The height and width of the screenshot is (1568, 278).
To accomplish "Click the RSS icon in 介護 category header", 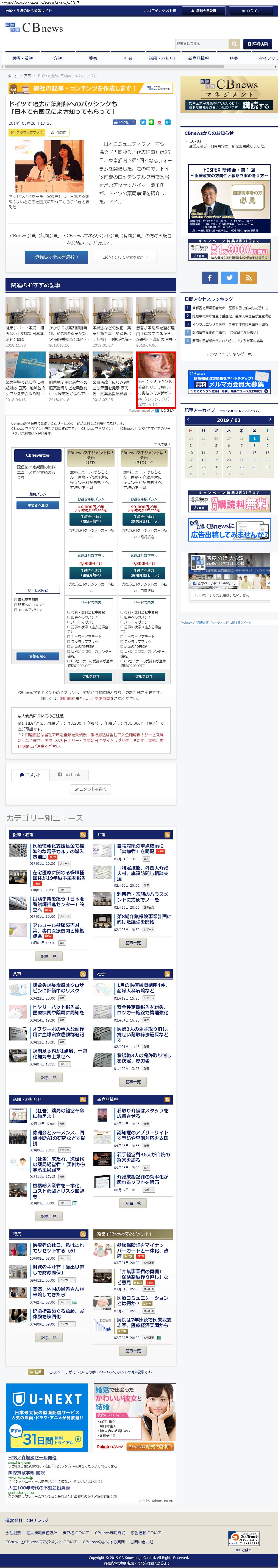I will [167, 835].
